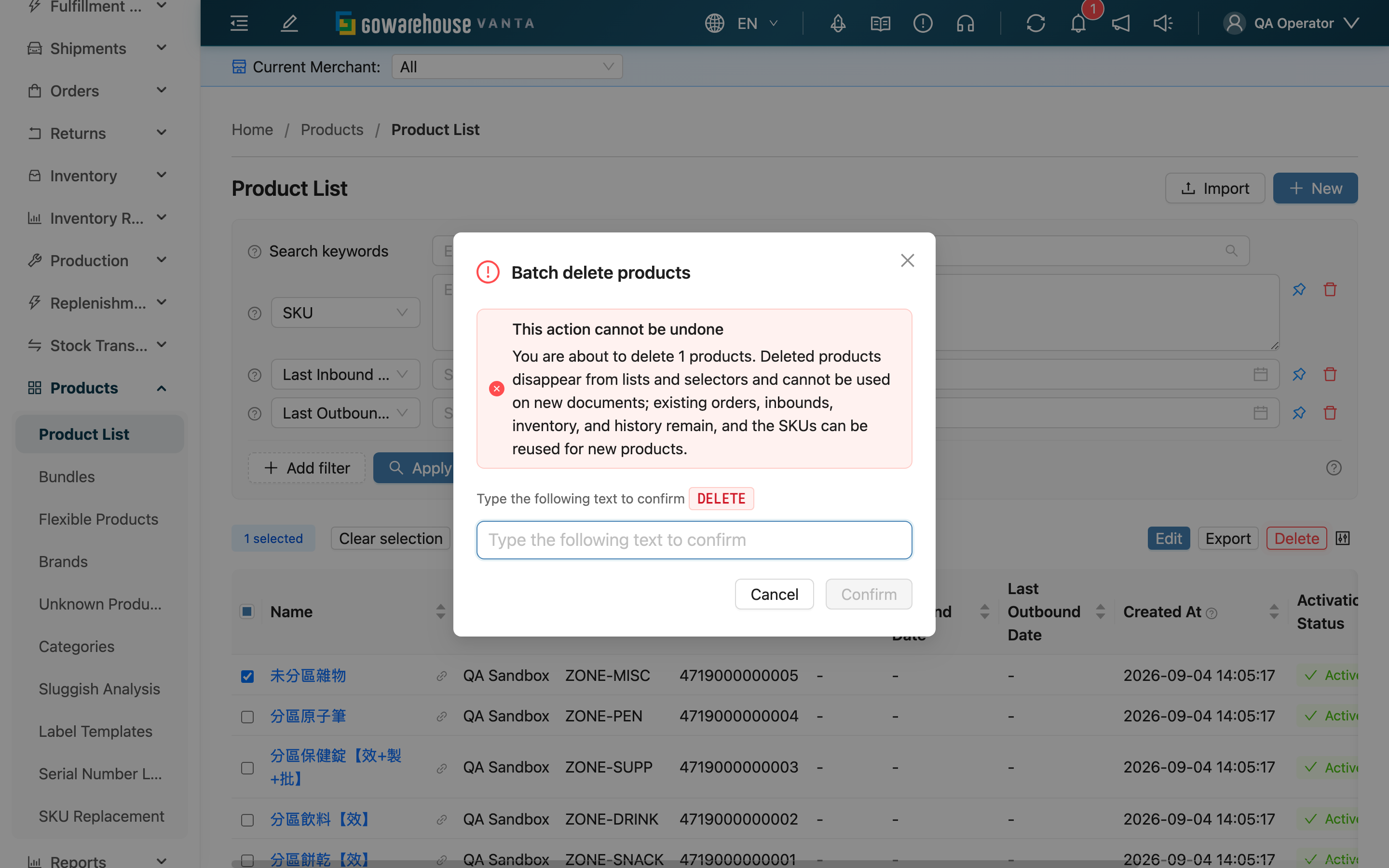Delete the SKU filter row
The width and height of the screenshot is (1389, 868).
point(1330,289)
